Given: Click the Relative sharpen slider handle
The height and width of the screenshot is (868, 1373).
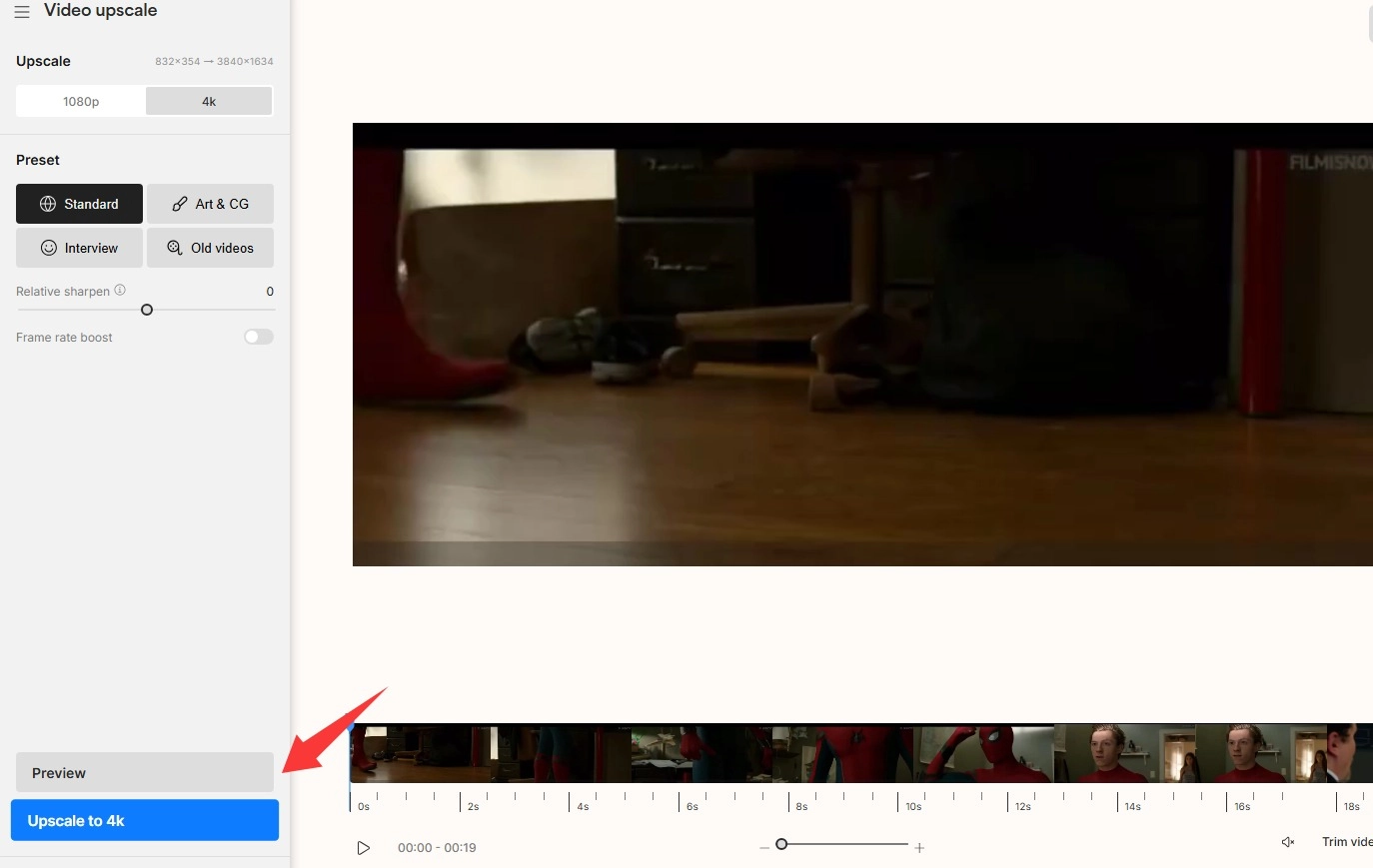Looking at the screenshot, I should (147, 310).
